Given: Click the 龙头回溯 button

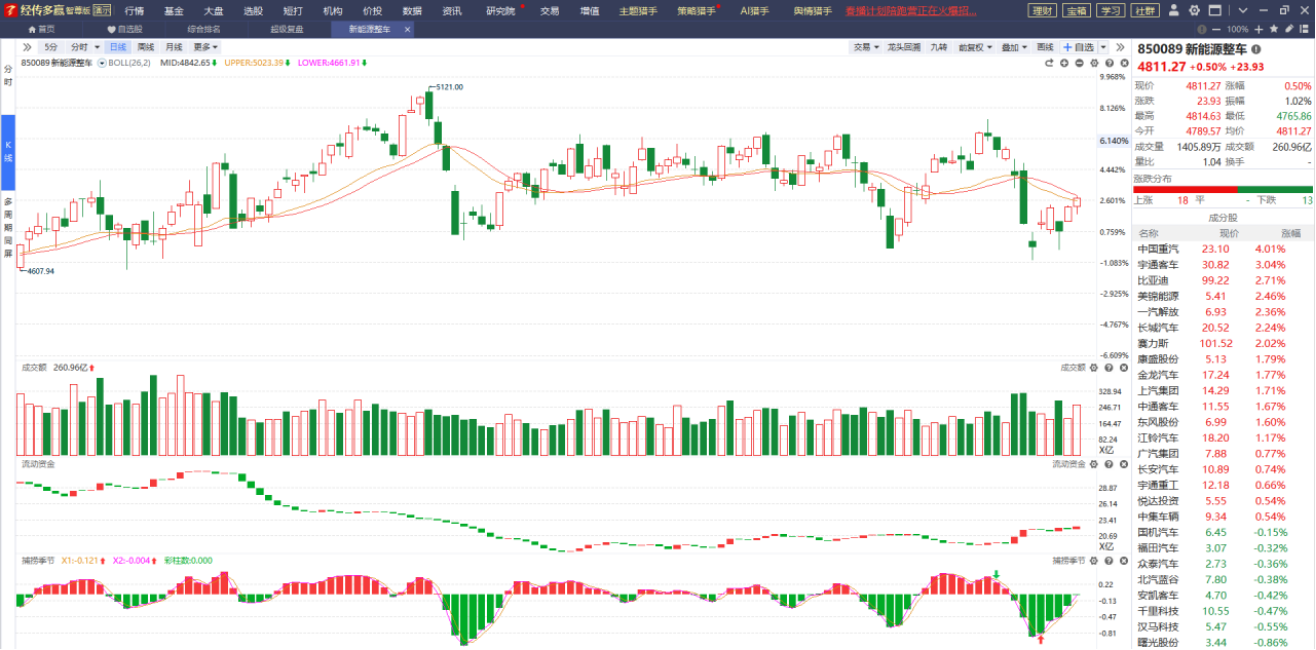Looking at the screenshot, I should (903, 47).
